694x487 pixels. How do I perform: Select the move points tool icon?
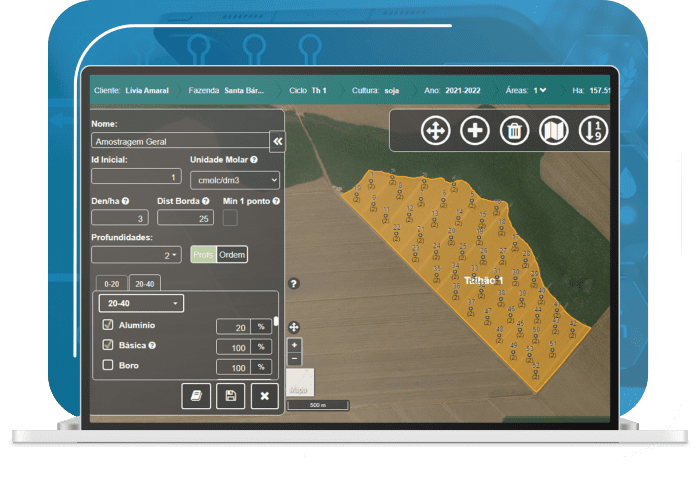click(436, 131)
